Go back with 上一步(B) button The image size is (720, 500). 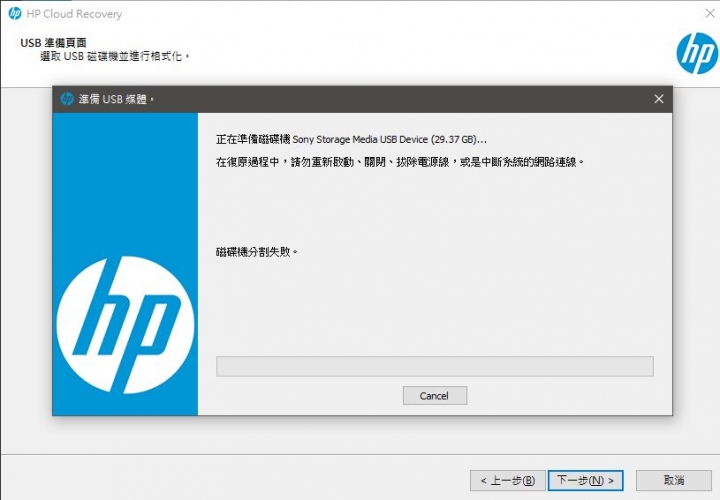(x=507, y=480)
